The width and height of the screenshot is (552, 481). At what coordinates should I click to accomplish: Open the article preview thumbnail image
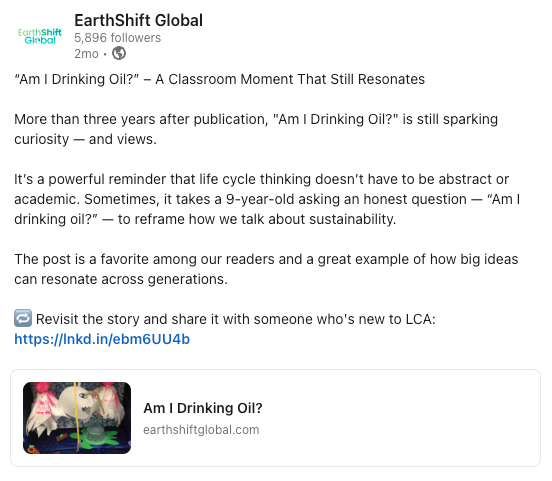point(77,418)
